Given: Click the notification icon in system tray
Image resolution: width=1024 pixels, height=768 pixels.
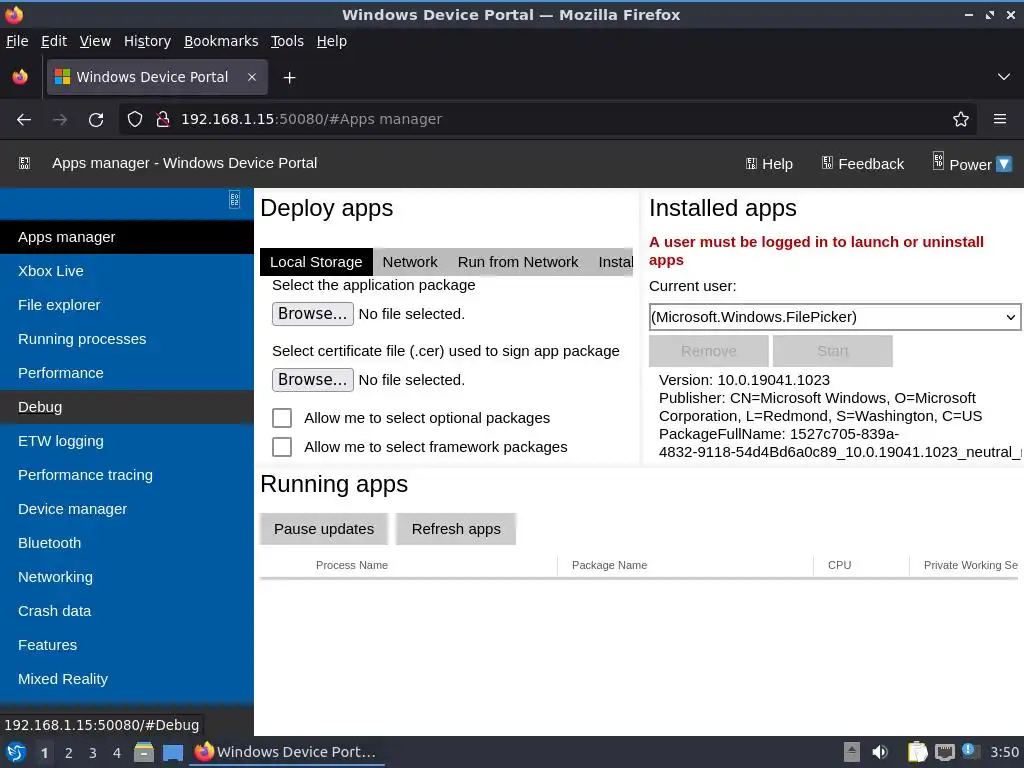Looking at the screenshot, I should (970, 751).
